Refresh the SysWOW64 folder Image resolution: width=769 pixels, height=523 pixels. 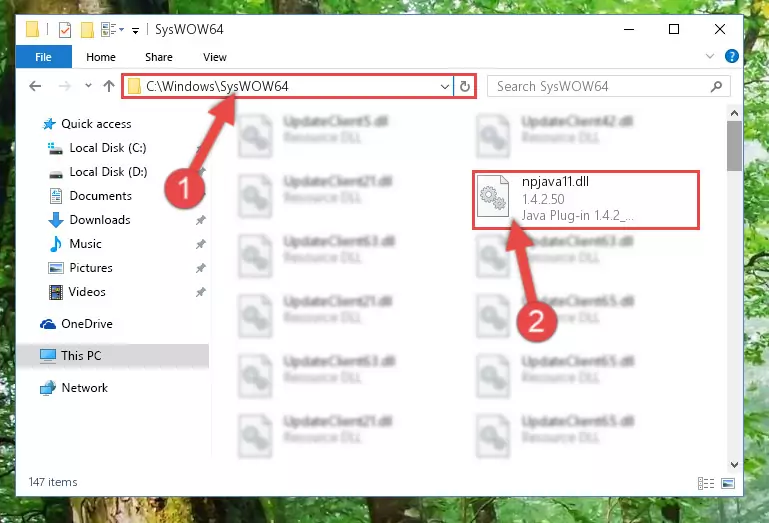click(464, 87)
